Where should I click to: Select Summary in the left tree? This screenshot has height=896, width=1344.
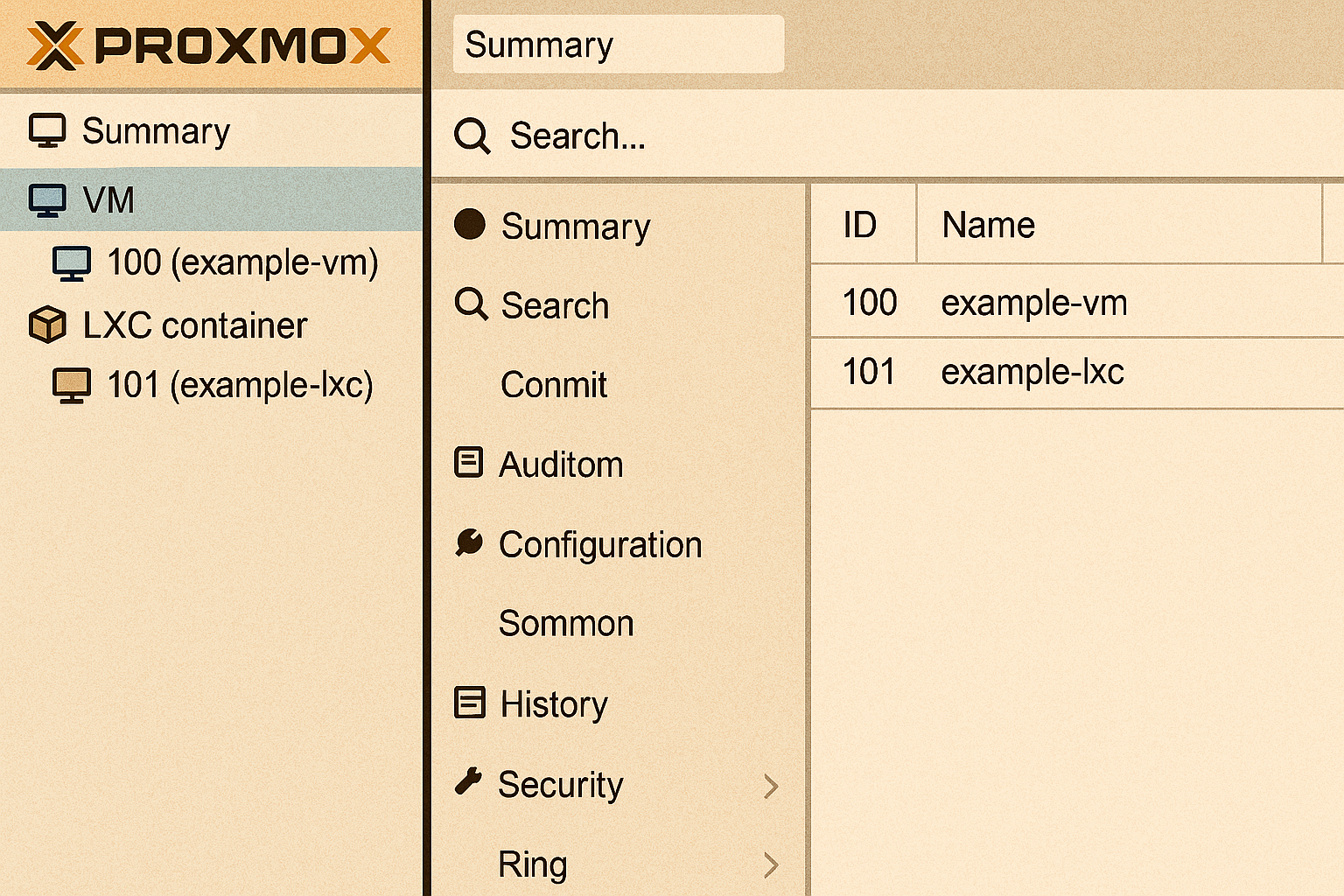coord(211,131)
